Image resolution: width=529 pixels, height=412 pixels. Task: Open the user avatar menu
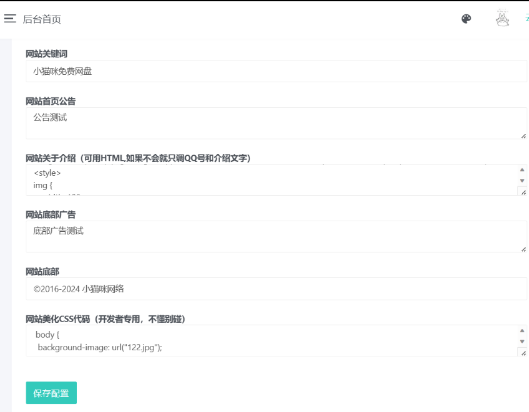[502, 18]
